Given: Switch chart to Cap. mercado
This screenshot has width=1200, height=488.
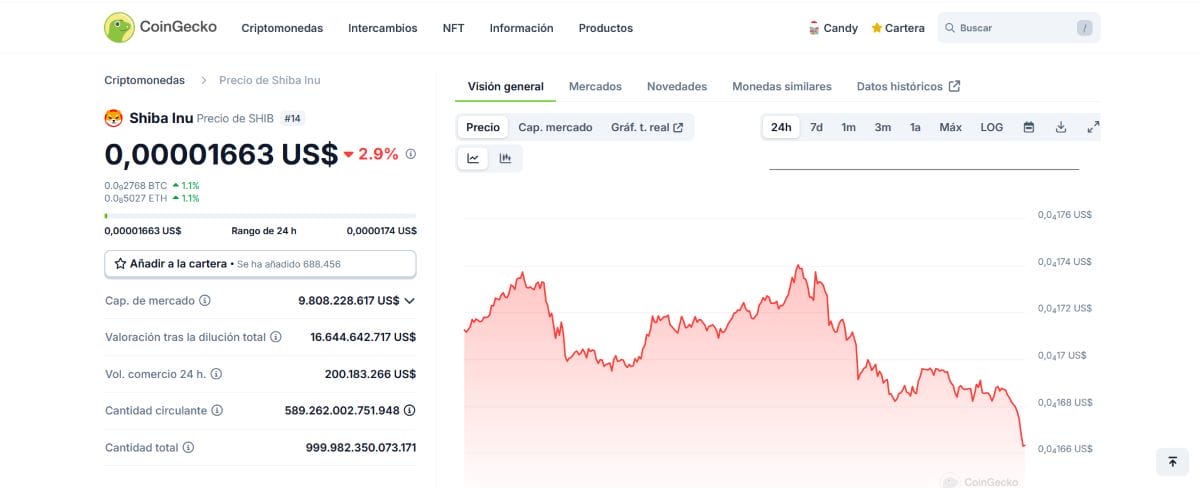Looking at the screenshot, I should click(x=555, y=127).
